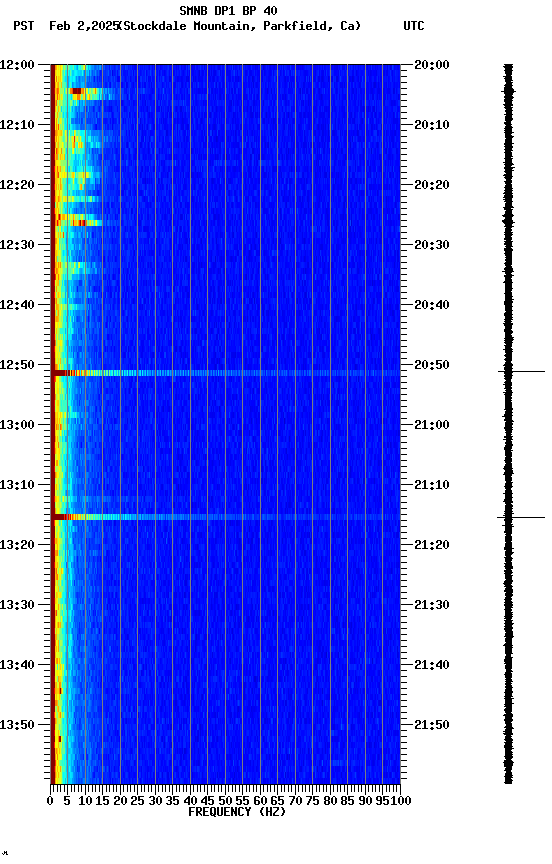Click the 21:40 UTC time label

[x=432, y=666]
